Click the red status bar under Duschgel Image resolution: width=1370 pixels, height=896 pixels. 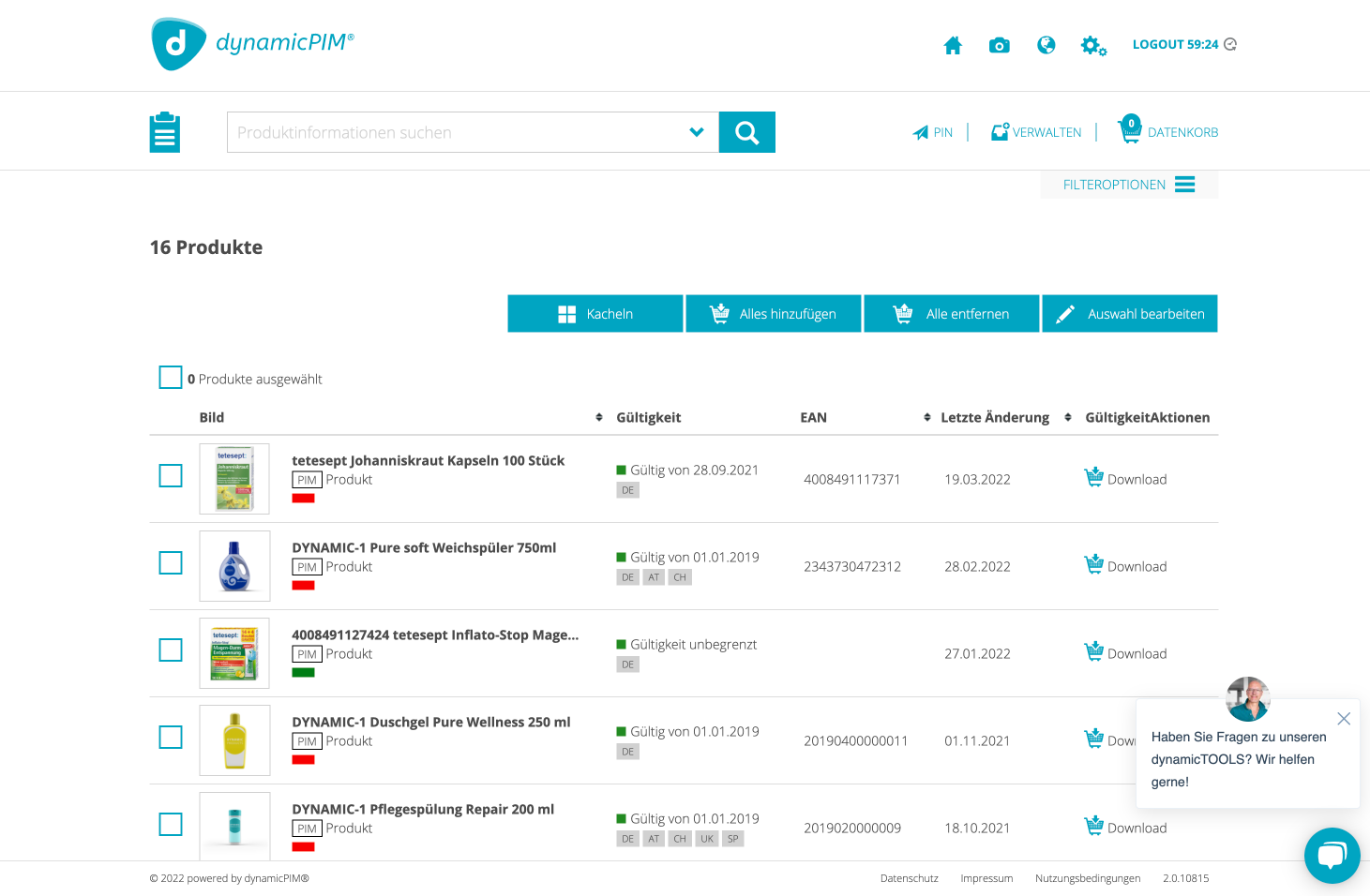tap(303, 759)
